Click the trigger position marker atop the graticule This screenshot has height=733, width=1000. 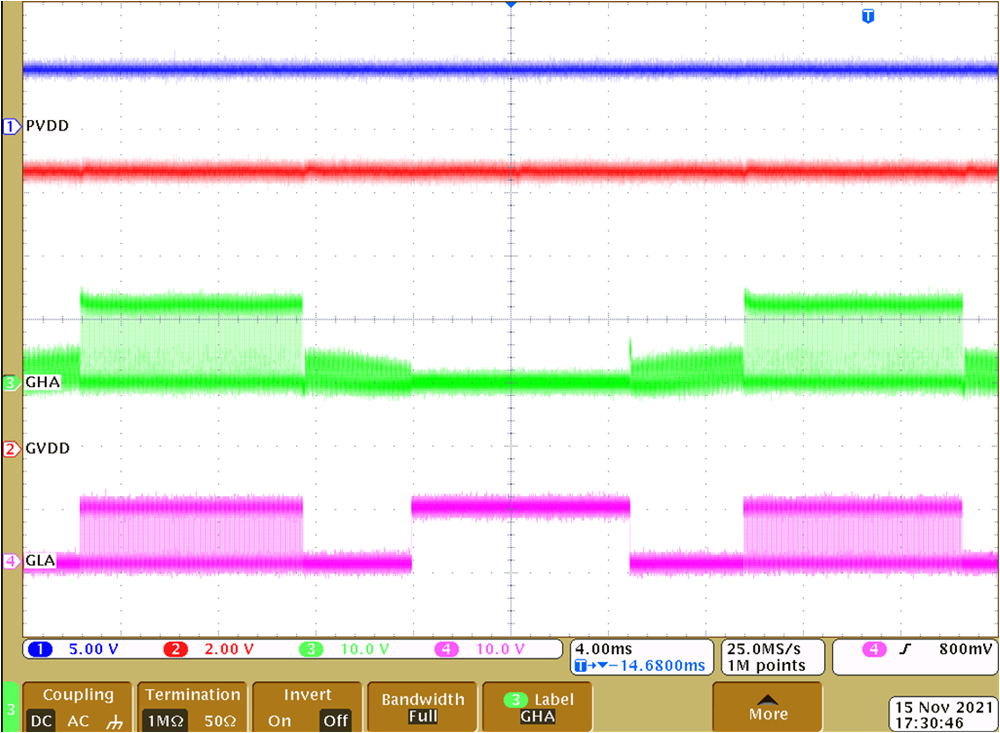click(512, 6)
